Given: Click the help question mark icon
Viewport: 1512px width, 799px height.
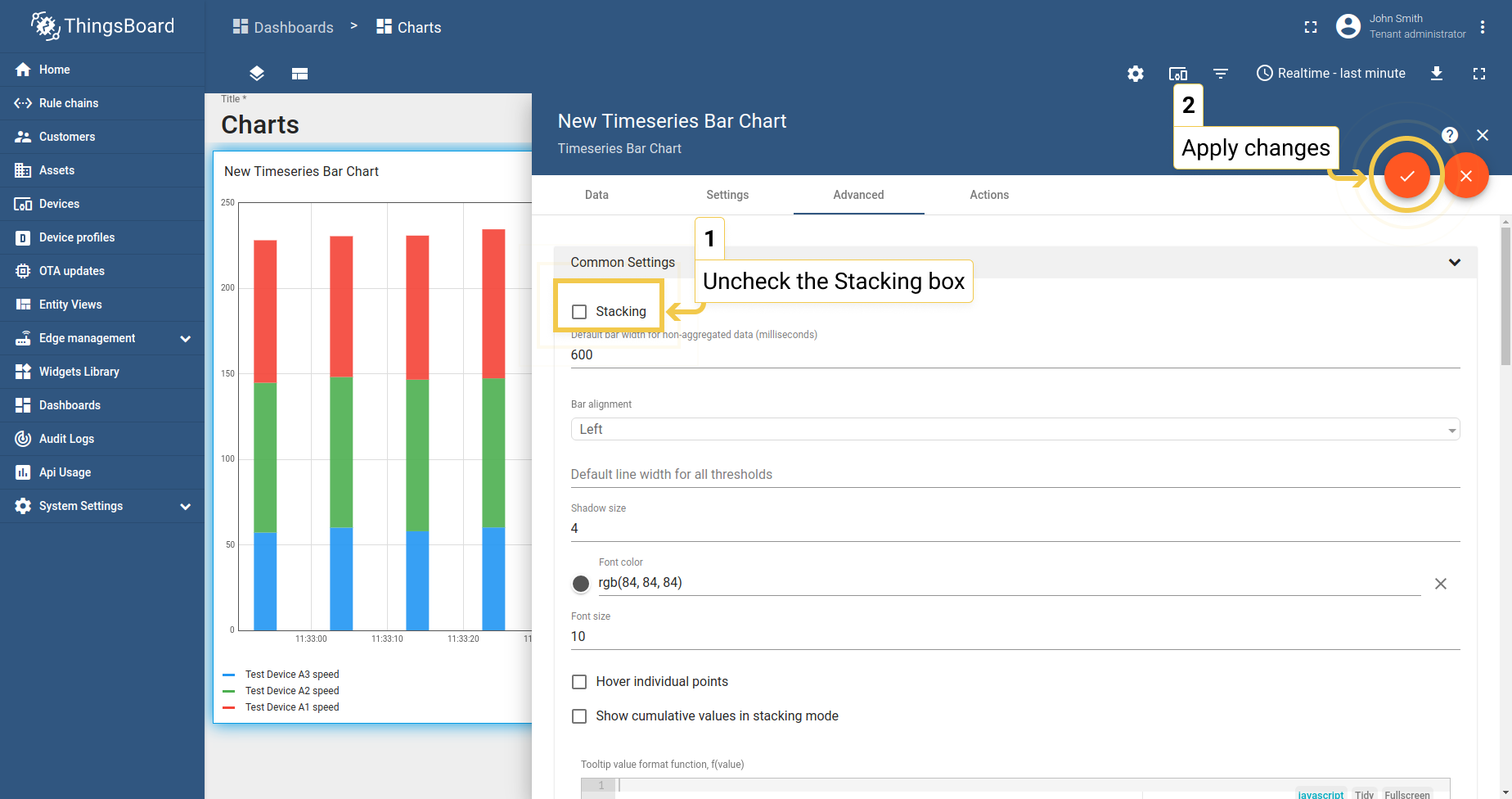Looking at the screenshot, I should pyautogui.click(x=1449, y=135).
